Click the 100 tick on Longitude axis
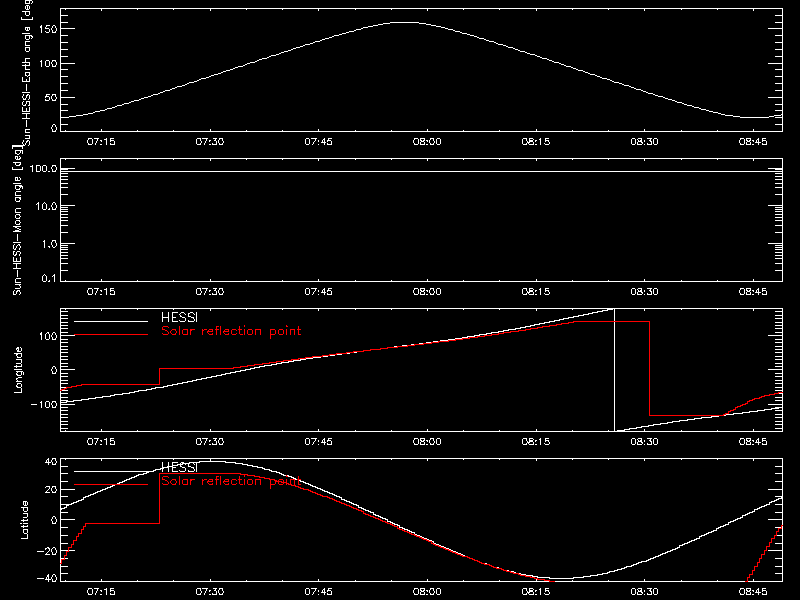 [48, 336]
